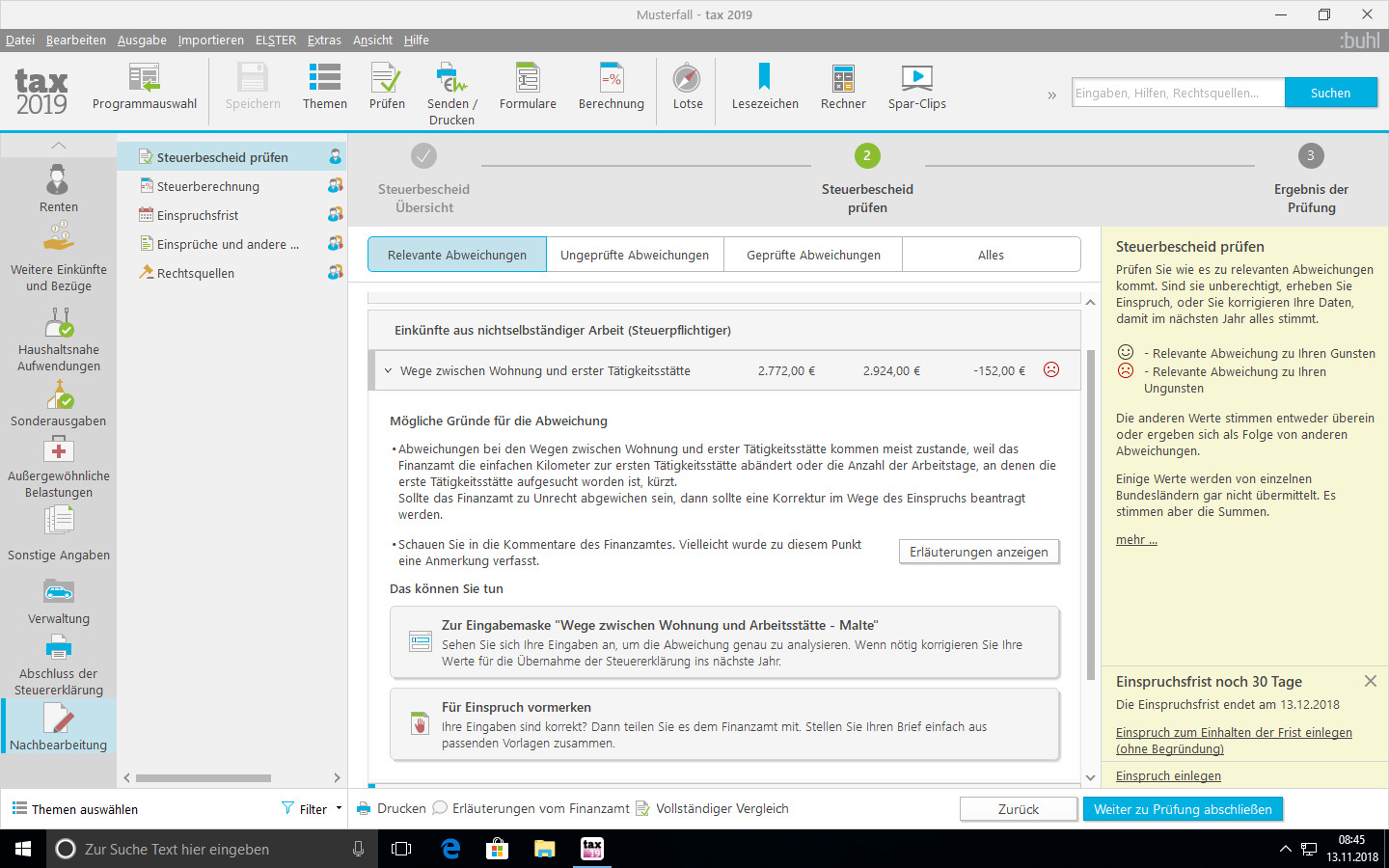Go to Sonderausgaben in the sidebar
1389x868 pixels.
[x=59, y=404]
